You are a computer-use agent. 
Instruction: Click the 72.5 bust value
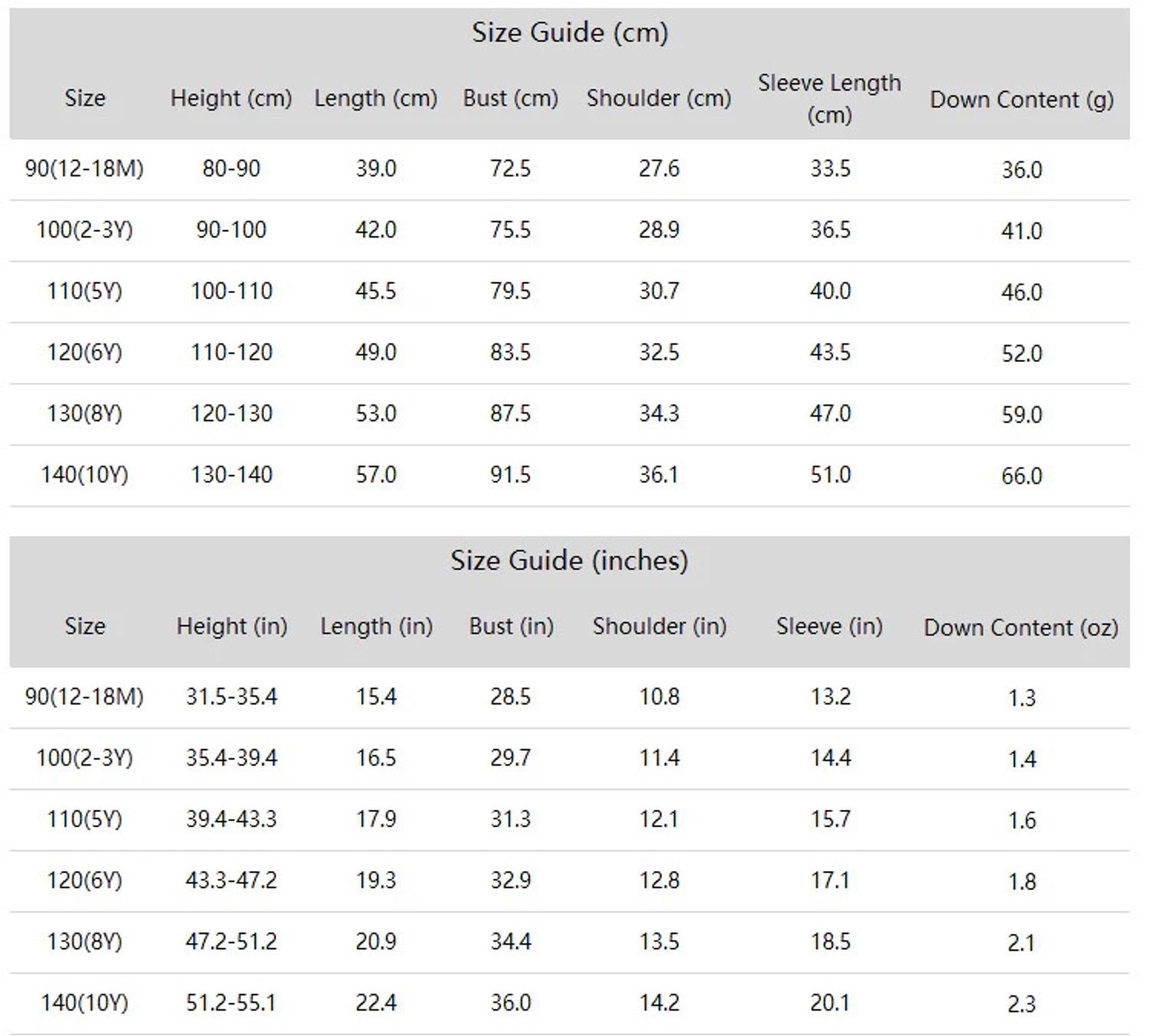tap(510, 169)
